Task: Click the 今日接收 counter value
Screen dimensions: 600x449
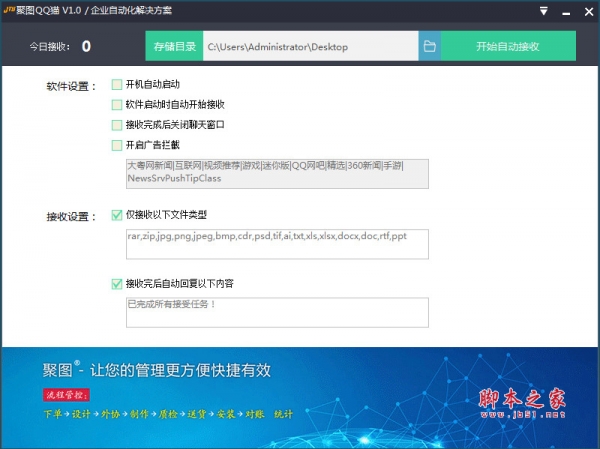Action: pos(86,46)
